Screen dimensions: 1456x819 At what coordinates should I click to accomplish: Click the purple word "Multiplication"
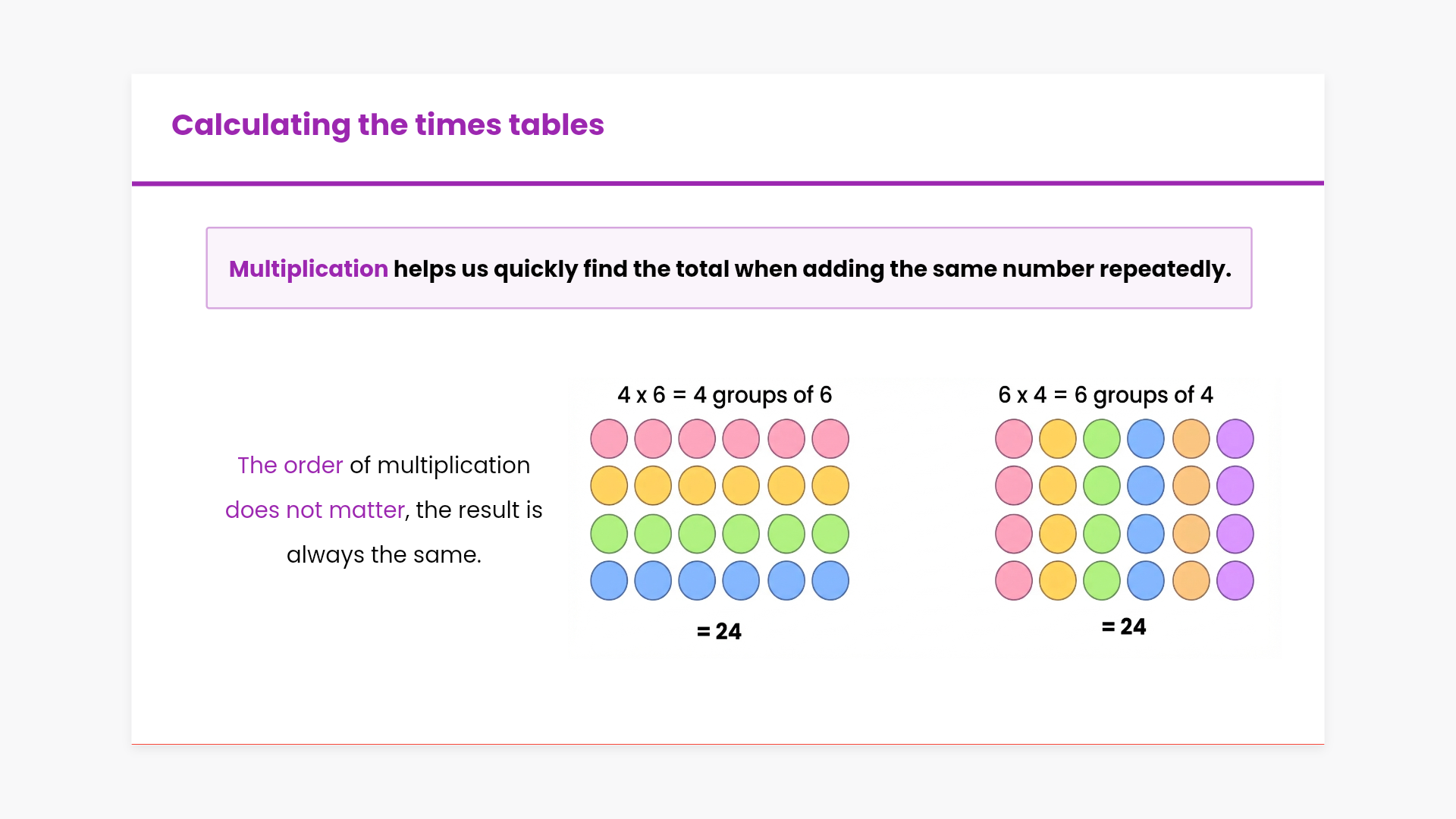coord(308,269)
